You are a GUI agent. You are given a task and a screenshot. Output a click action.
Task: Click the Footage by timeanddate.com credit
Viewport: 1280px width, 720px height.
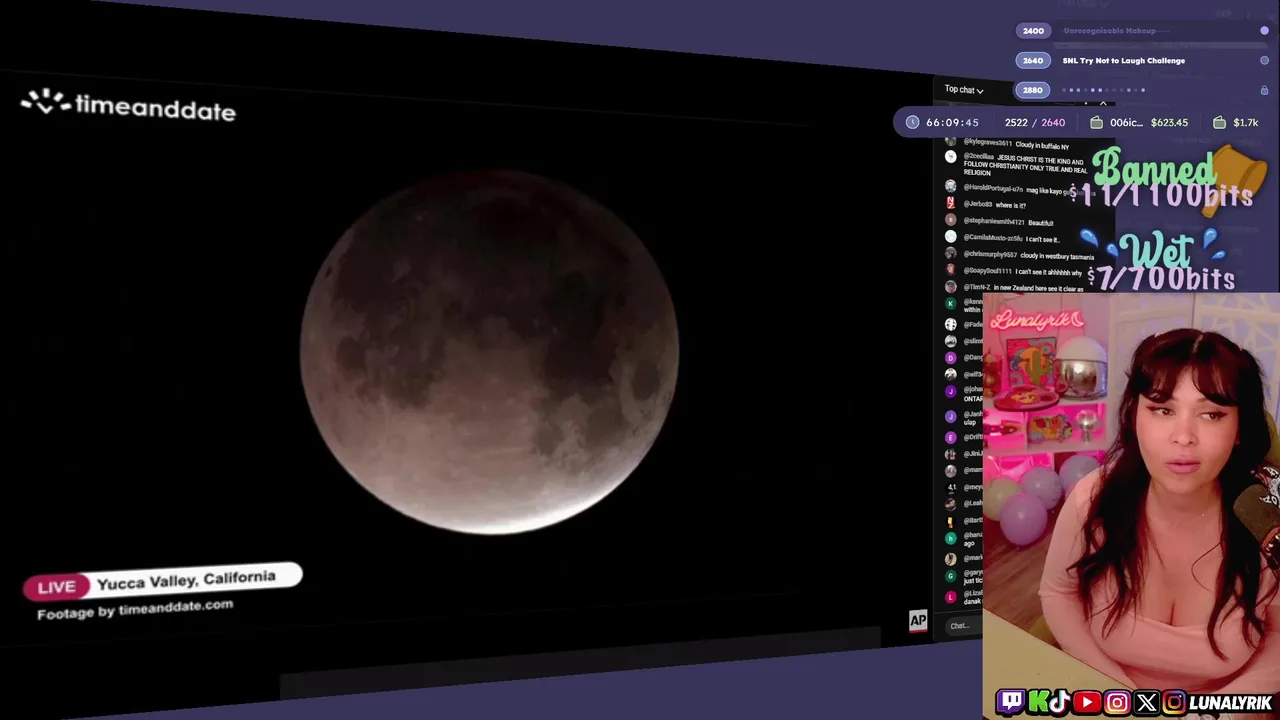pyautogui.click(x=135, y=609)
